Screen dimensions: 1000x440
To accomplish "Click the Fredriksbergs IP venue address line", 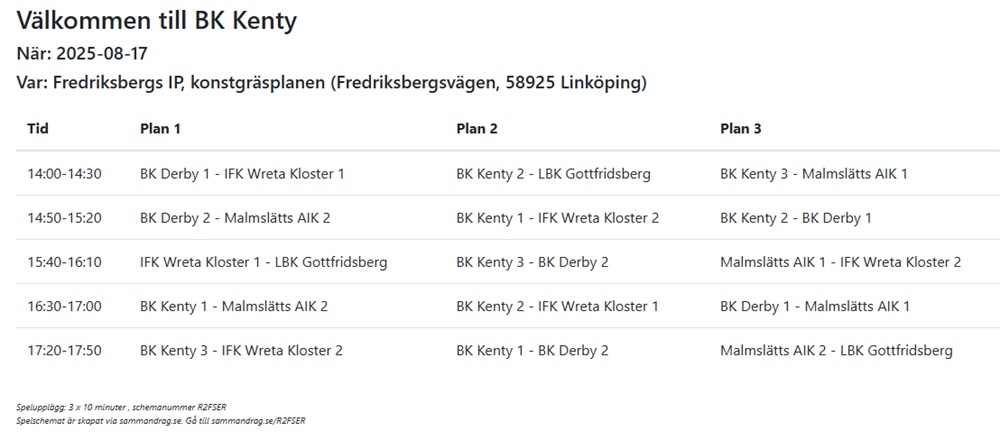I will click(x=331, y=83).
